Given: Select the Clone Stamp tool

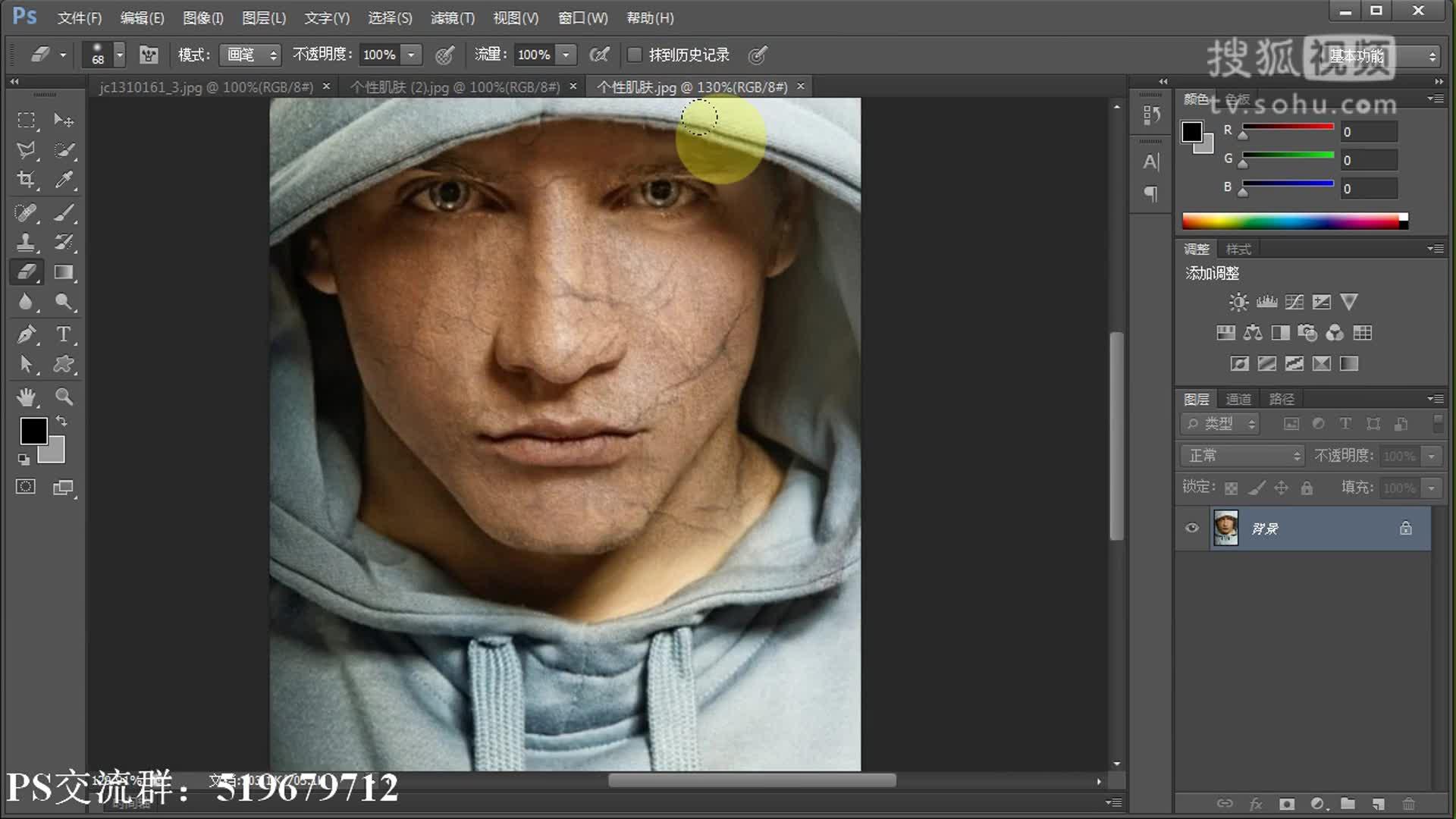Looking at the screenshot, I should click(x=26, y=243).
